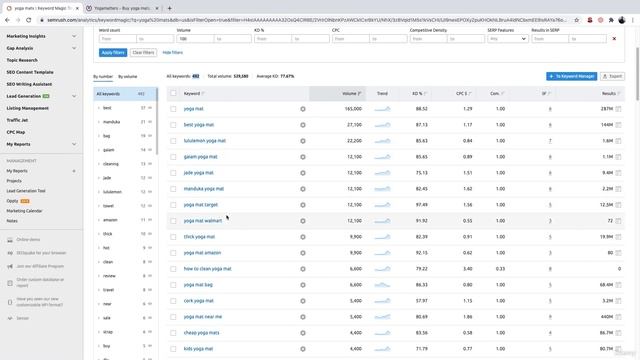Show the eye icon for best group
This screenshot has height=360, width=640.
point(150,108)
